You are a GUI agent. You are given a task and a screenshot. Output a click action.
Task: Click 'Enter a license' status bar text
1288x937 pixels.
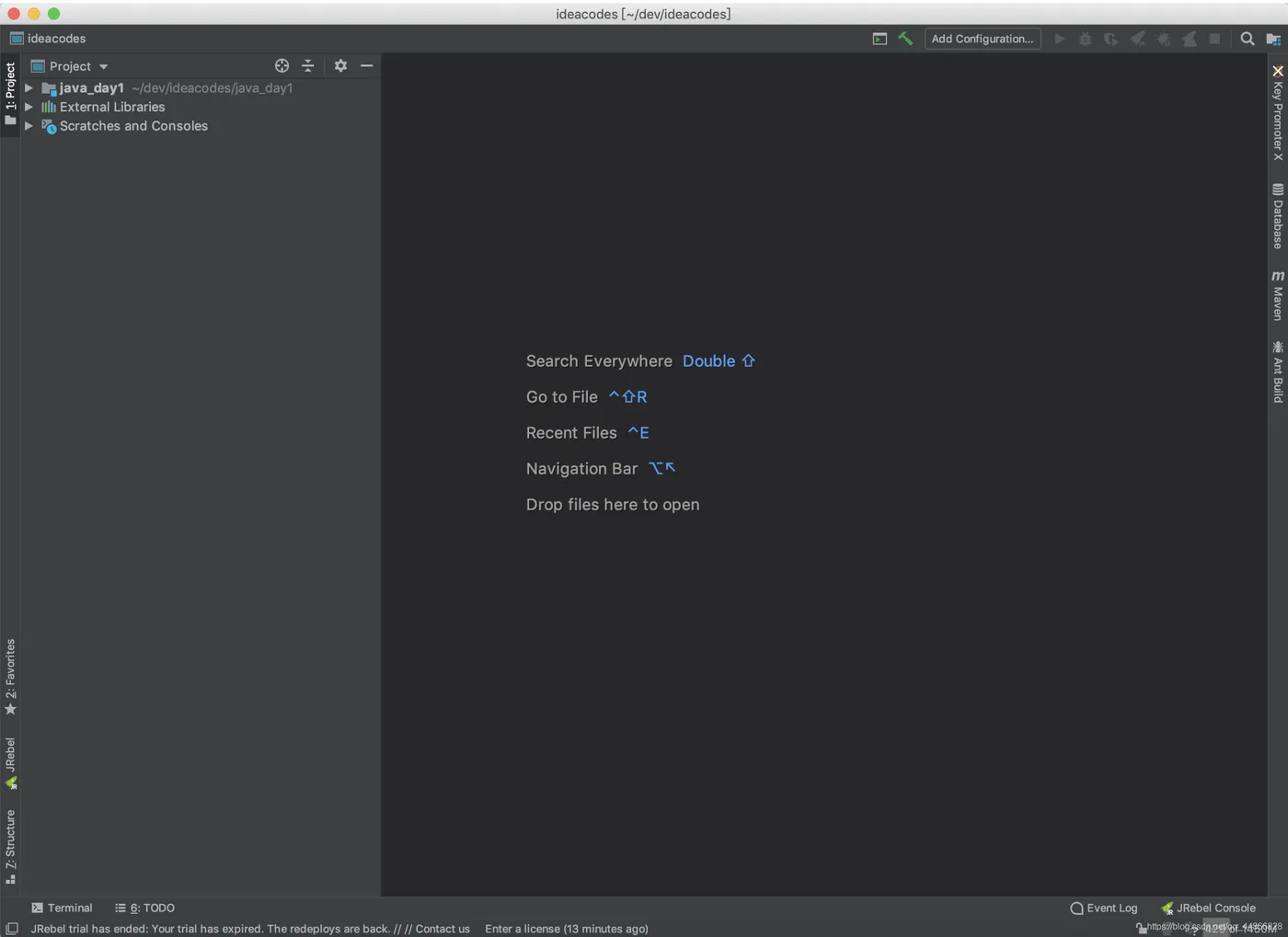point(567,929)
